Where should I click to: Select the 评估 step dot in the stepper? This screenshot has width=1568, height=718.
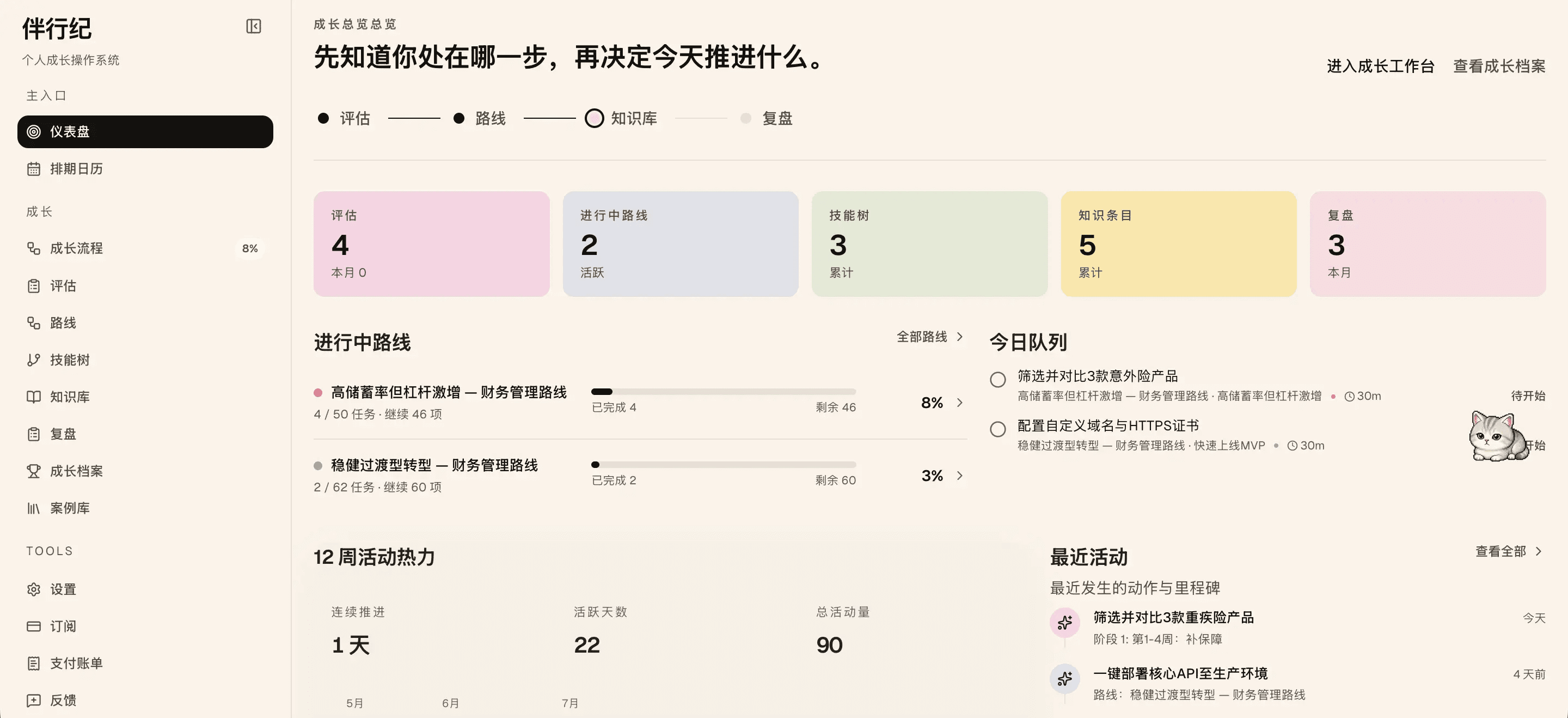click(323, 118)
